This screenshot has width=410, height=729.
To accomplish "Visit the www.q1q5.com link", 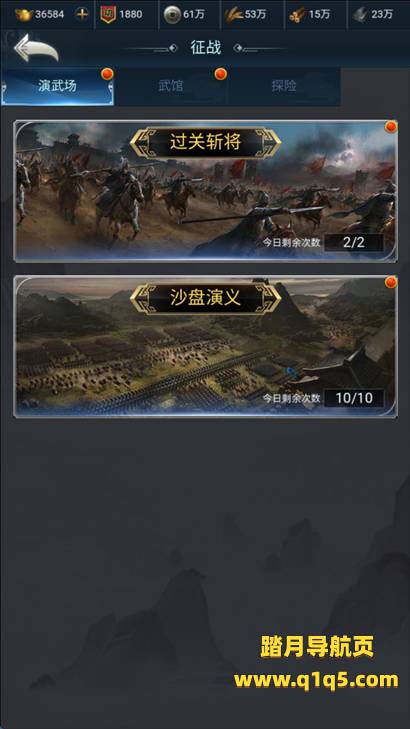I will click(316, 680).
